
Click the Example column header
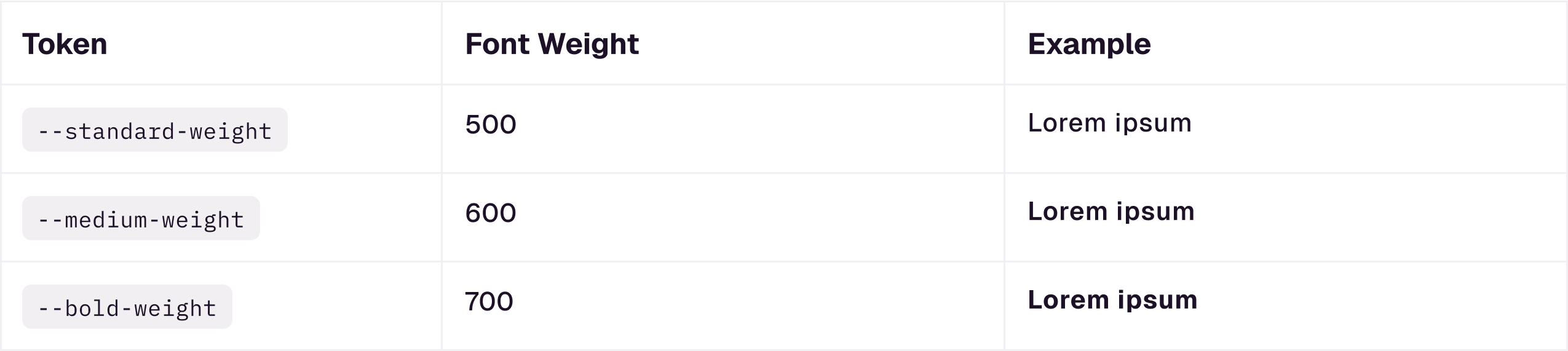1089,44
